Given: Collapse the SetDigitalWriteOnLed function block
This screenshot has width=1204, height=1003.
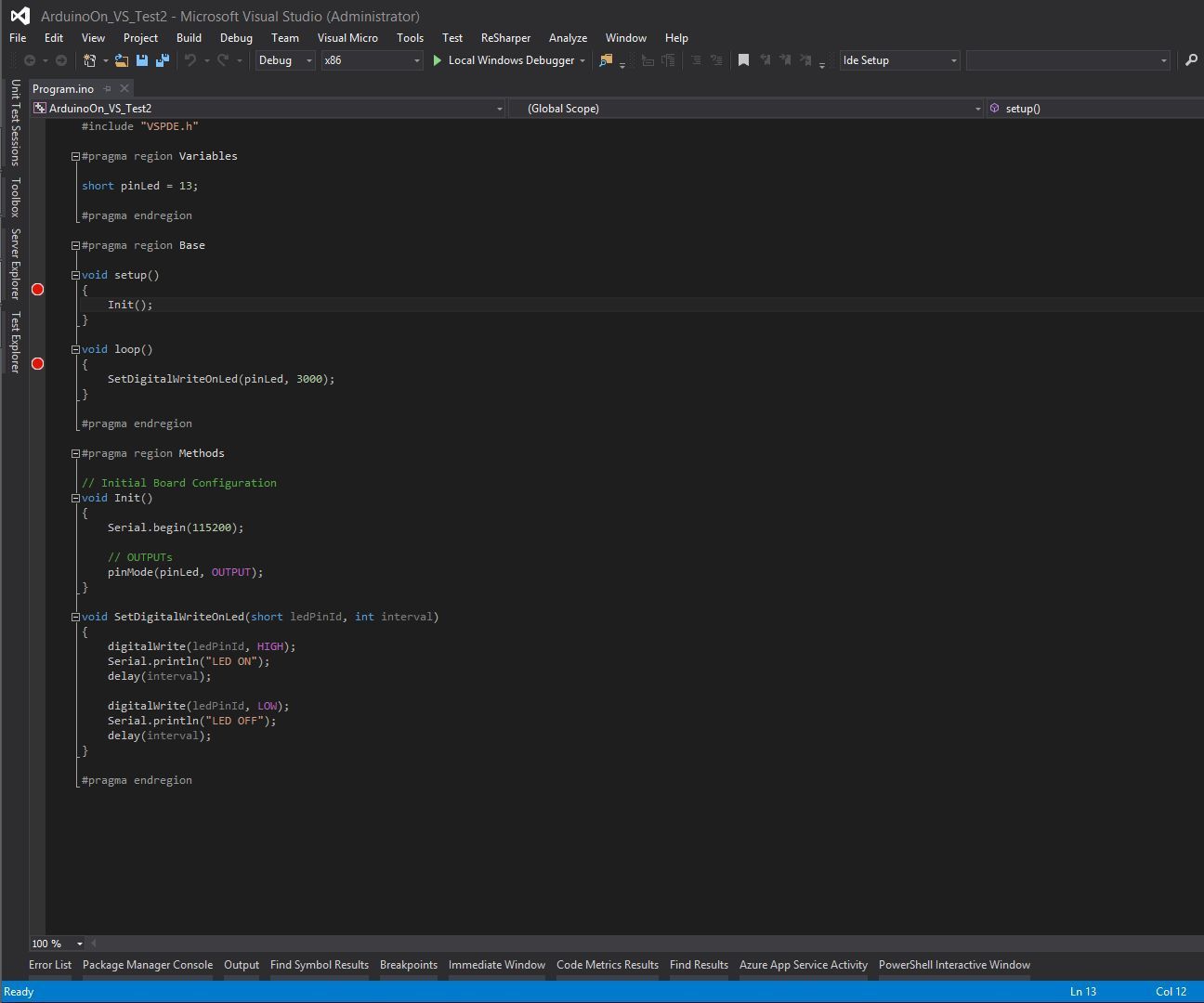Looking at the screenshot, I should click(76, 617).
